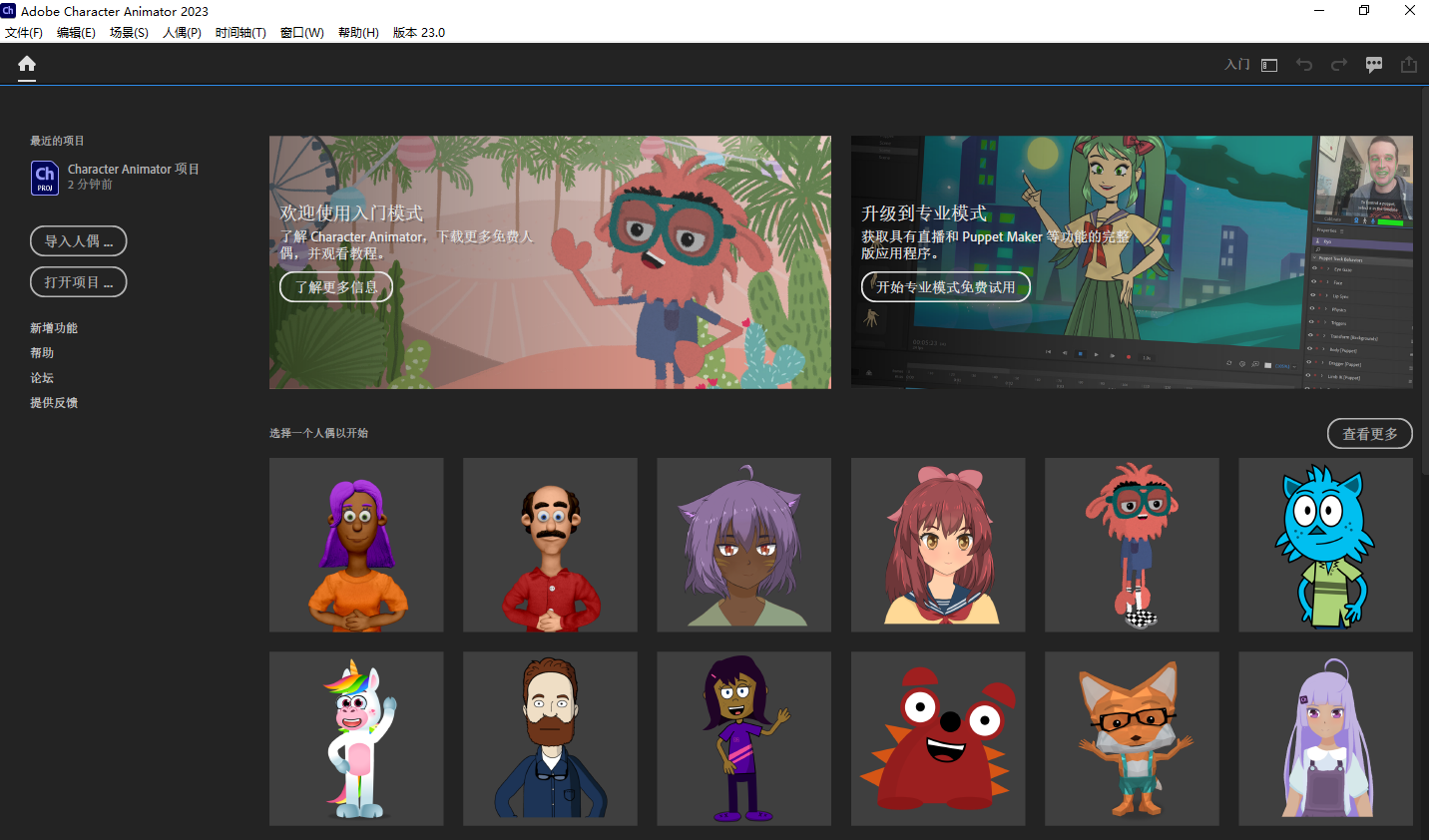Open recent Character Animator project icon
This screenshot has height=840, width=1429.
pyautogui.click(x=45, y=178)
